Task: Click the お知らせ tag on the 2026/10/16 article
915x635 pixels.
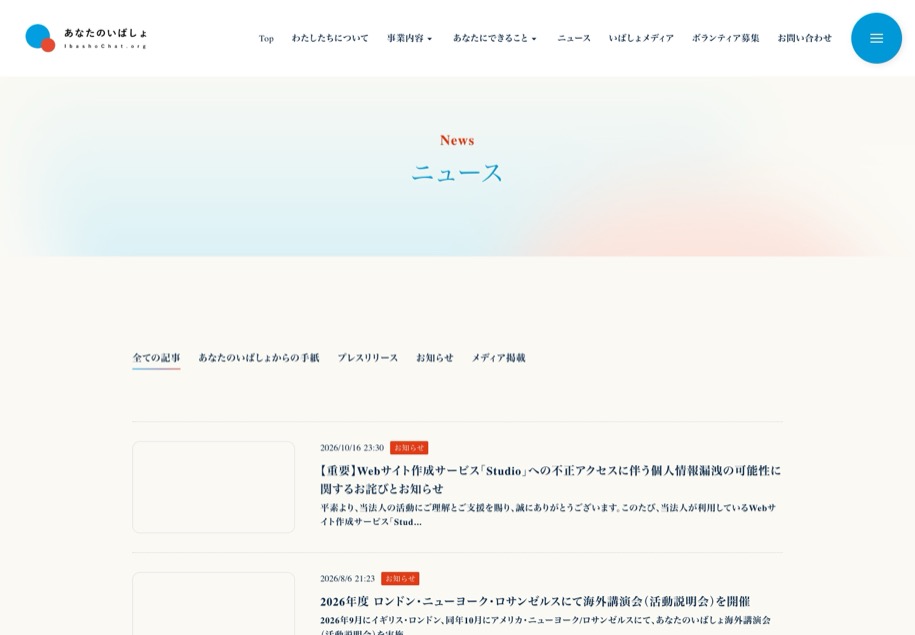Action: coord(409,448)
